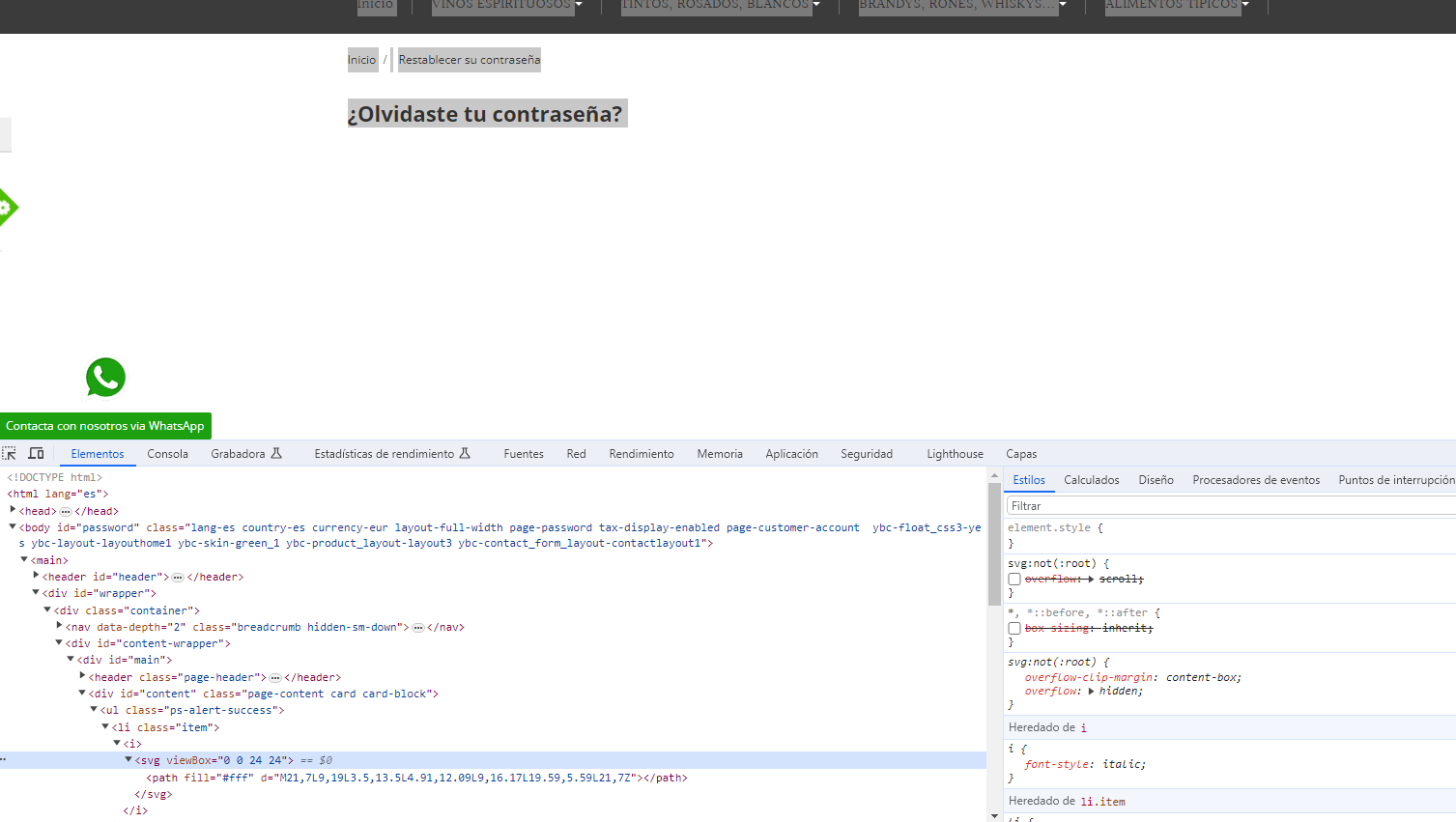The image size is (1456, 822).
Task: Click Contacta con nosotros via WhatsApp button
Action: click(x=105, y=426)
